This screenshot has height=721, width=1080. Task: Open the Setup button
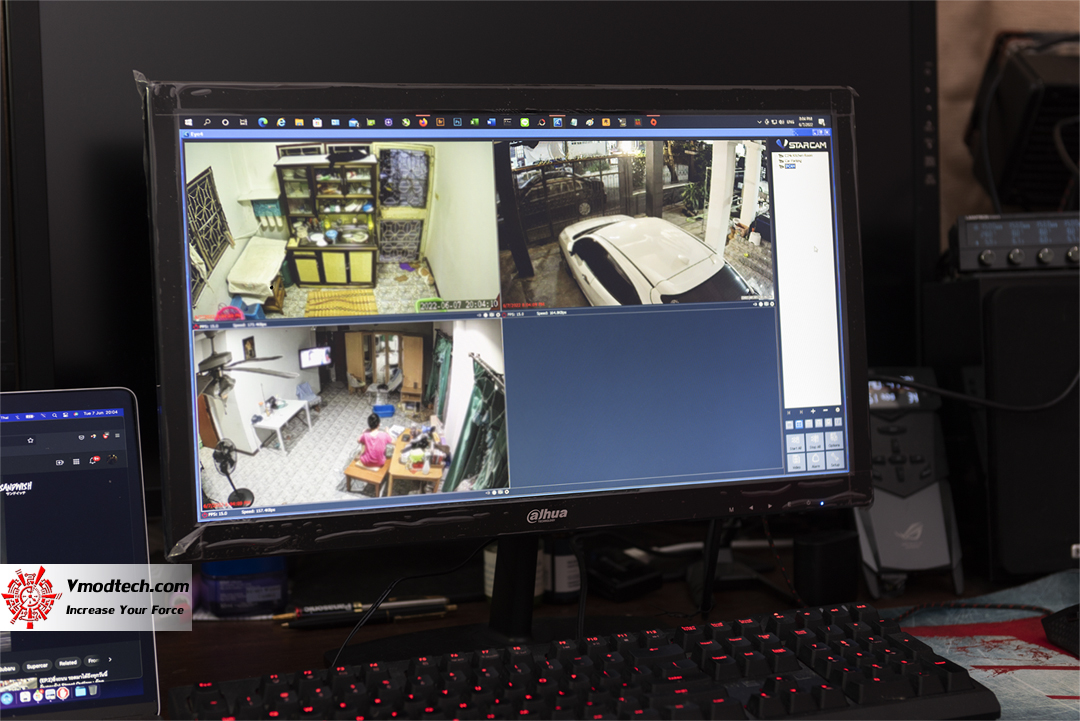click(835, 460)
